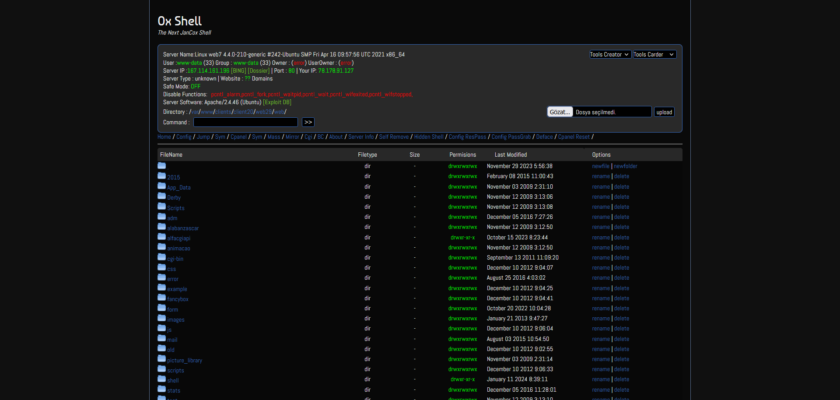Click the picture_library folder icon
Viewport: 840px width, 400px height.
point(162,359)
